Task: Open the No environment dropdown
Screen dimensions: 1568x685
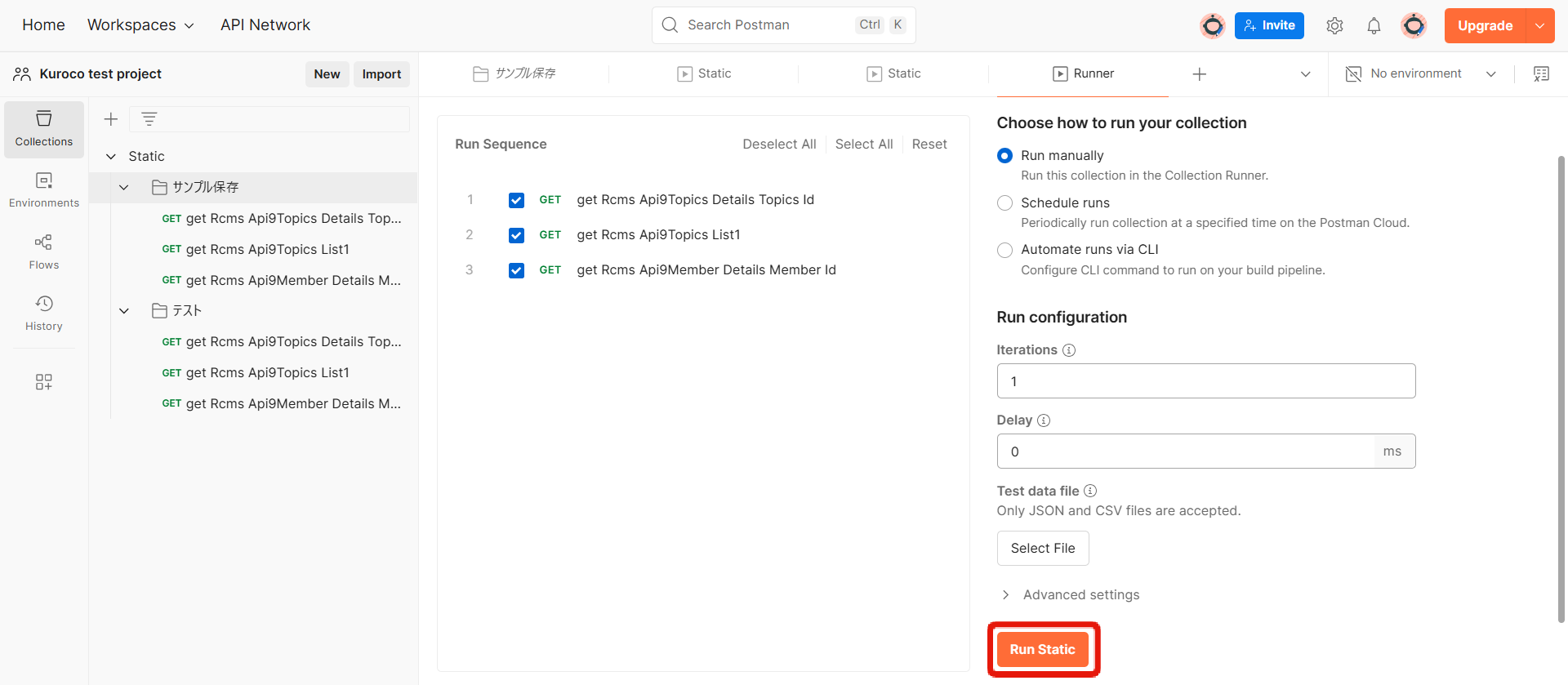Action: pyautogui.click(x=1421, y=73)
